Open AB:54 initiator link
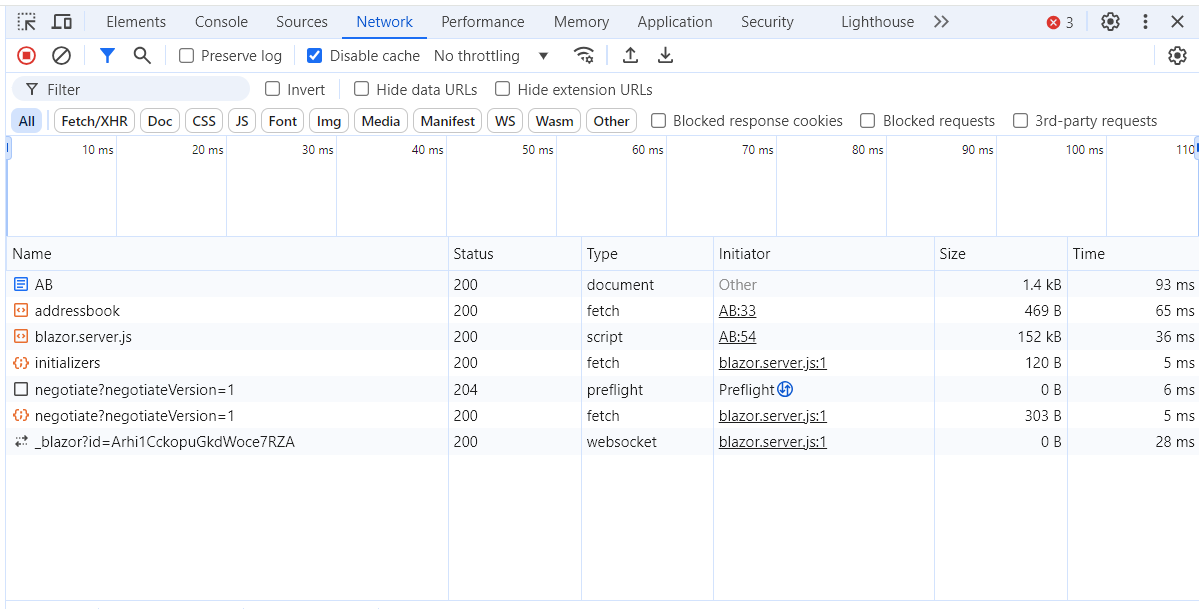Screen dimensions: 1199x609 tap(737, 337)
